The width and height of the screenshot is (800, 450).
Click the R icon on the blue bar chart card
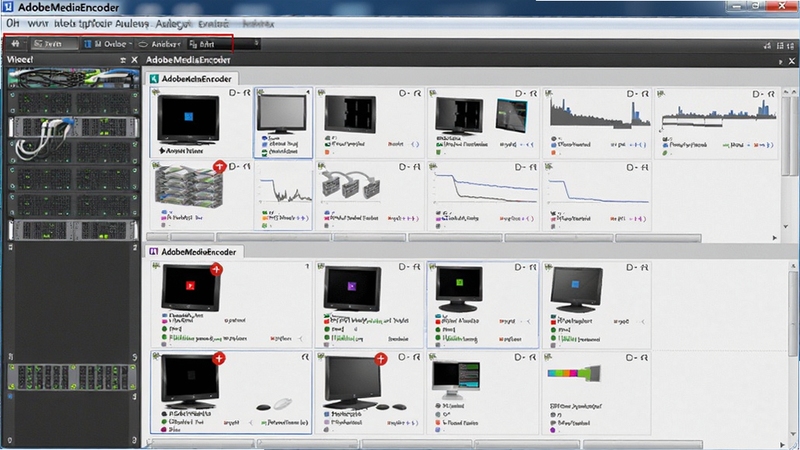pyautogui.click(x=771, y=94)
